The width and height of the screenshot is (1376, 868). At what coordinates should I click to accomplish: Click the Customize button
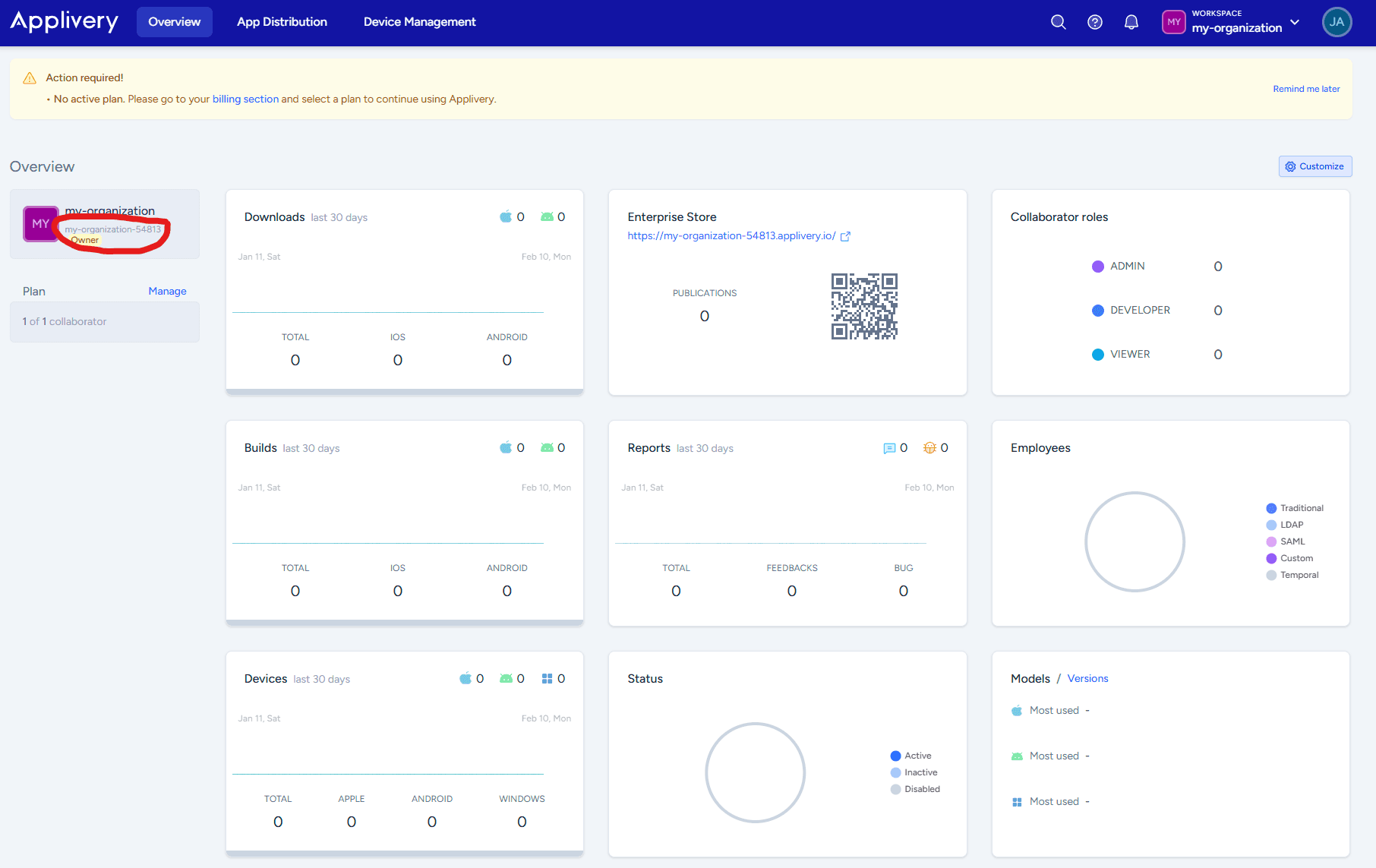click(1315, 166)
